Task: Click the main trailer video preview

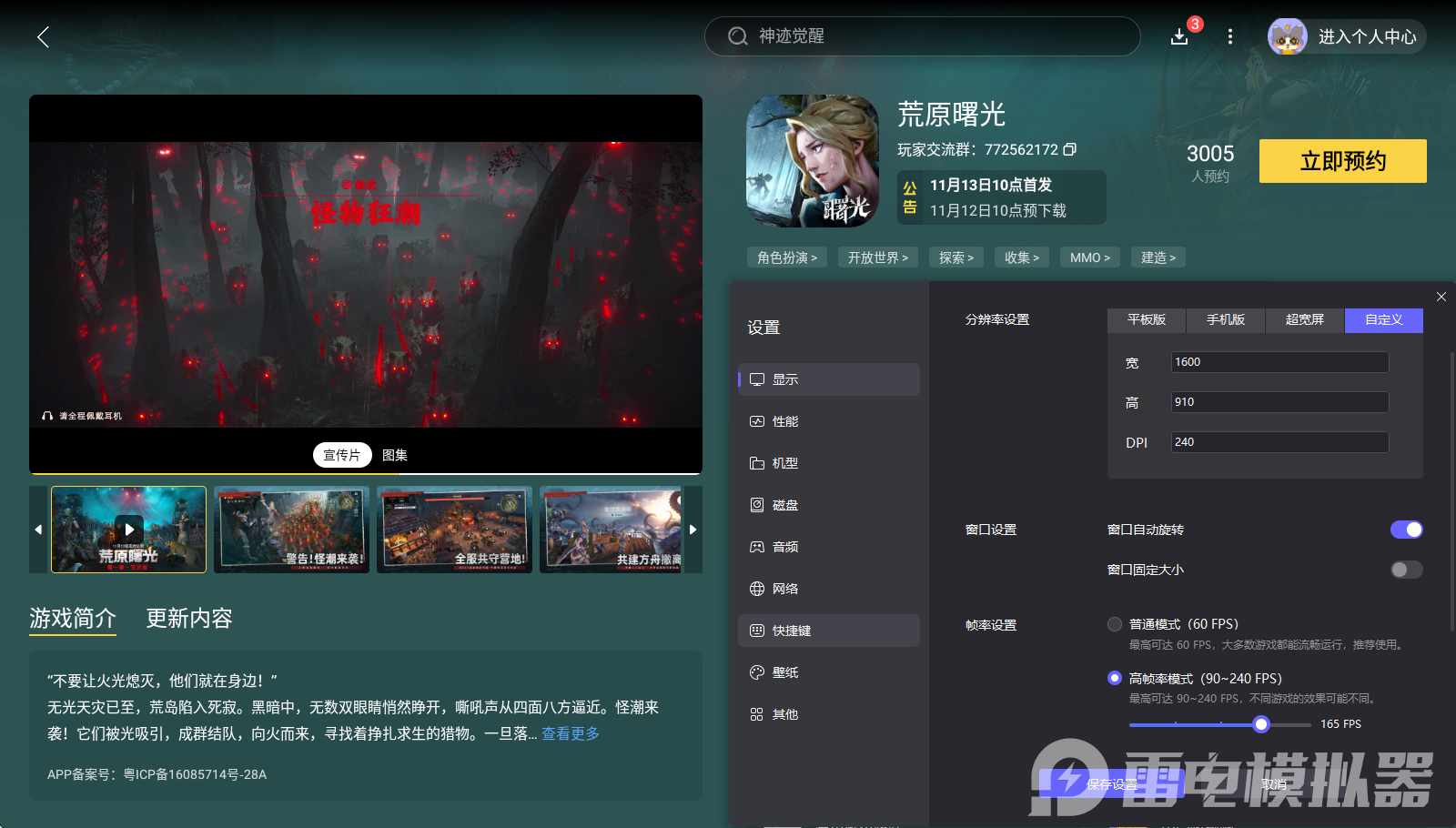Action: coord(366,284)
